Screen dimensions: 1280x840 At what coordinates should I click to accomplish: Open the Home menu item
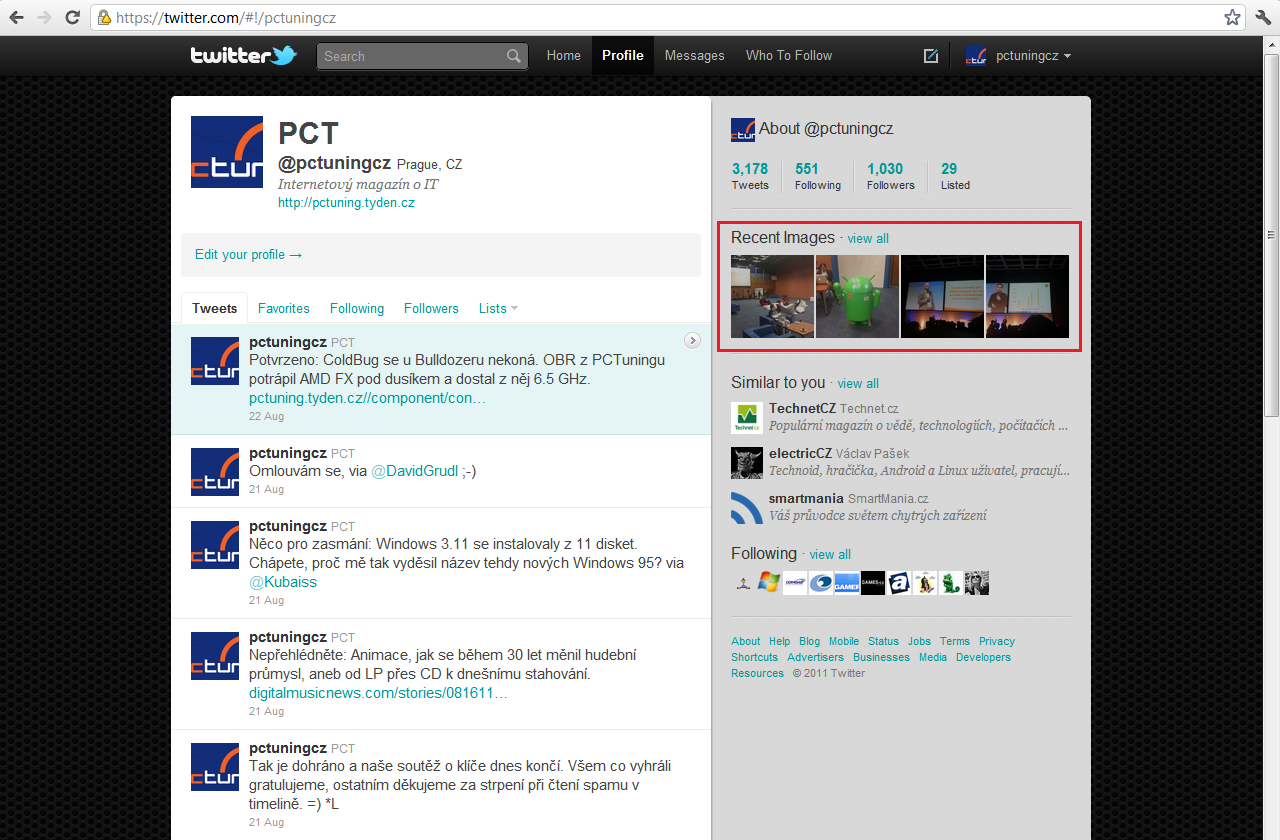click(x=563, y=56)
